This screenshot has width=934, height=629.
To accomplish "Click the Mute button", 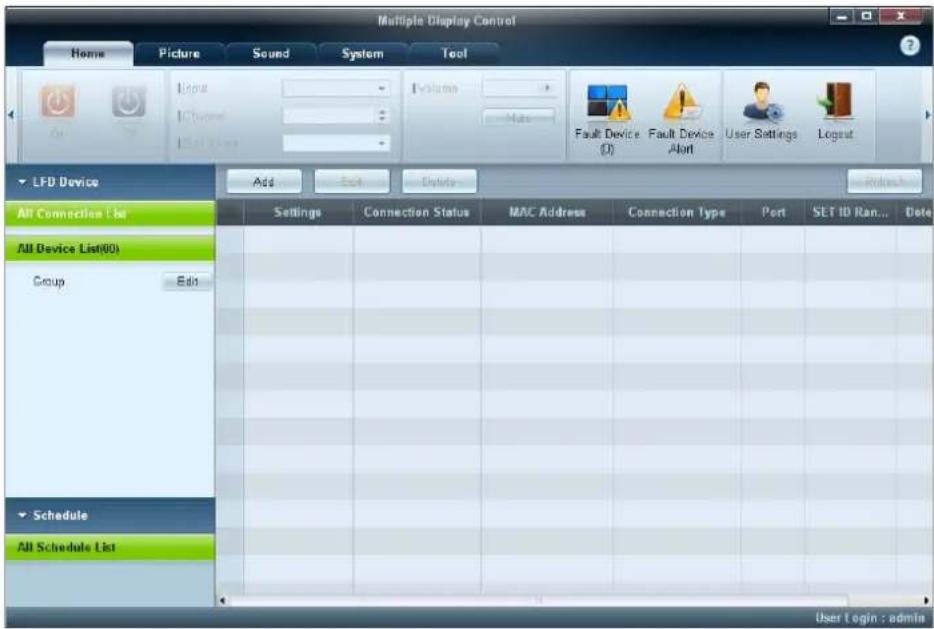I will (x=518, y=117).
